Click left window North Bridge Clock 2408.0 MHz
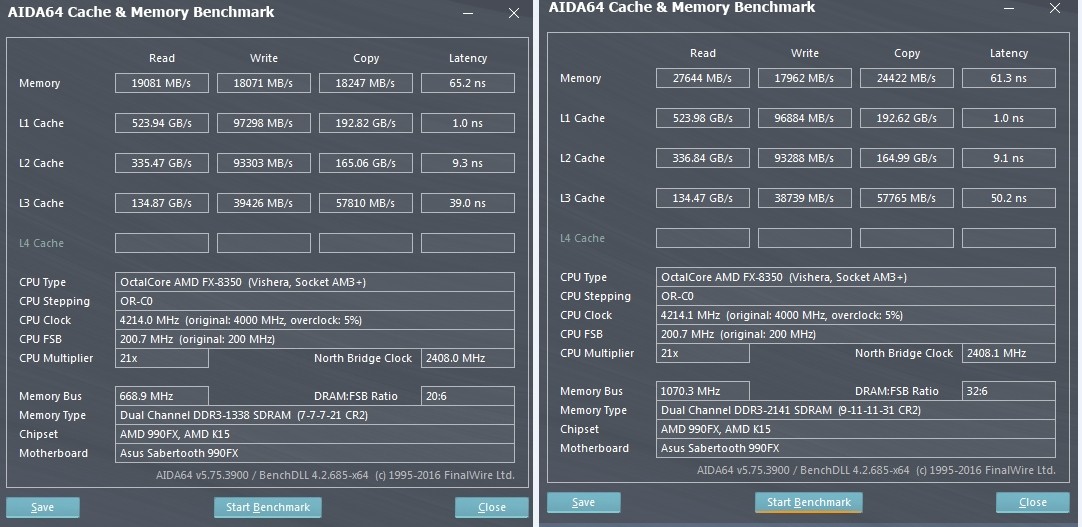 468,358
